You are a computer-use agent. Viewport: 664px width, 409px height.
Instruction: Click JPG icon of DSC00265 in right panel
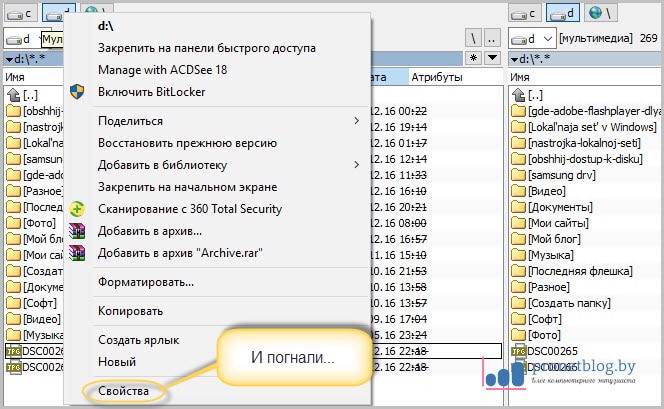(x=518, y=351)
